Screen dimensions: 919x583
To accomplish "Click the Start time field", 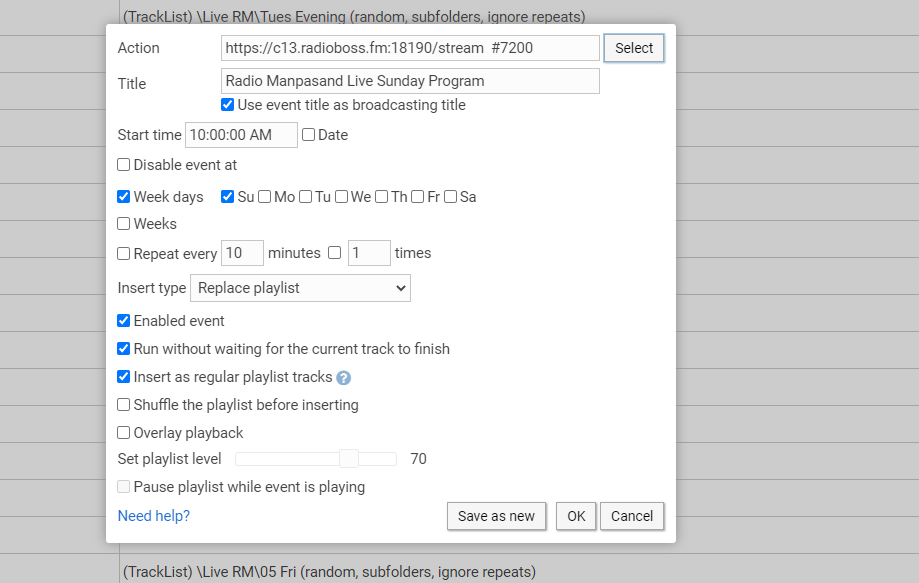I will coord(241,135).
